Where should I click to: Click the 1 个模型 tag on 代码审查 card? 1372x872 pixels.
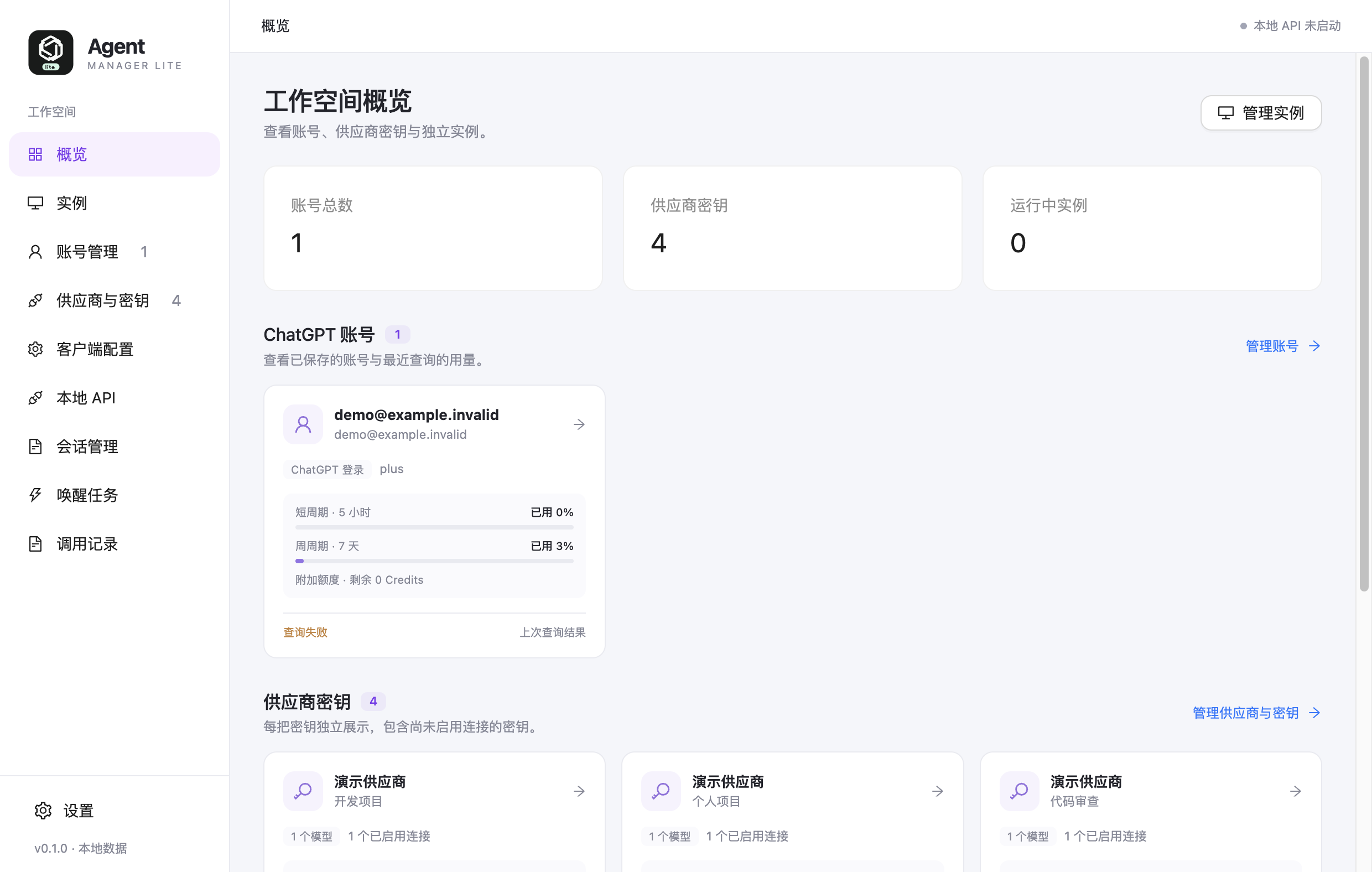click(x=1028, y=837)
